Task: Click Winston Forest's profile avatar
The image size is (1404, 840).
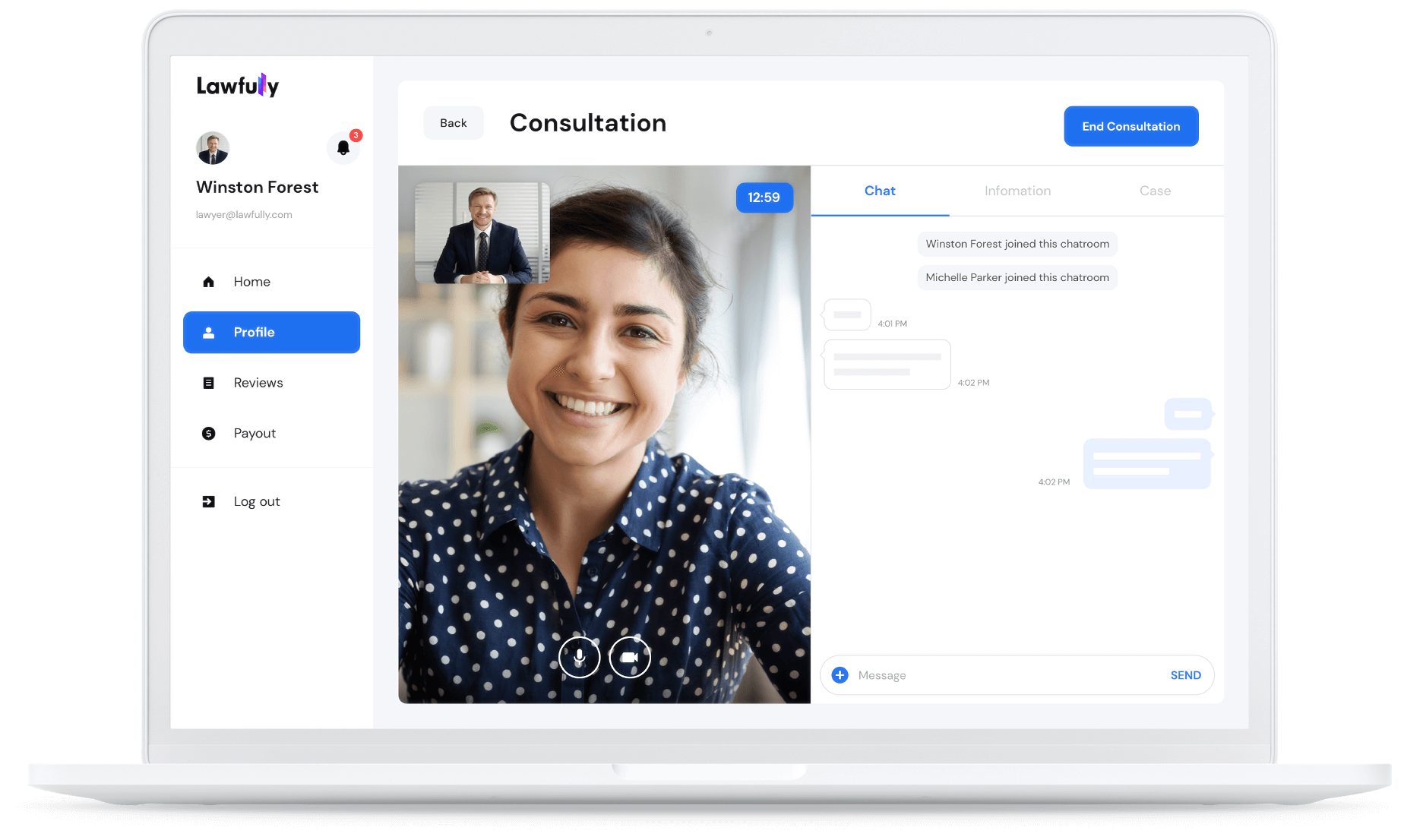Action: click(x=213, y=148)
